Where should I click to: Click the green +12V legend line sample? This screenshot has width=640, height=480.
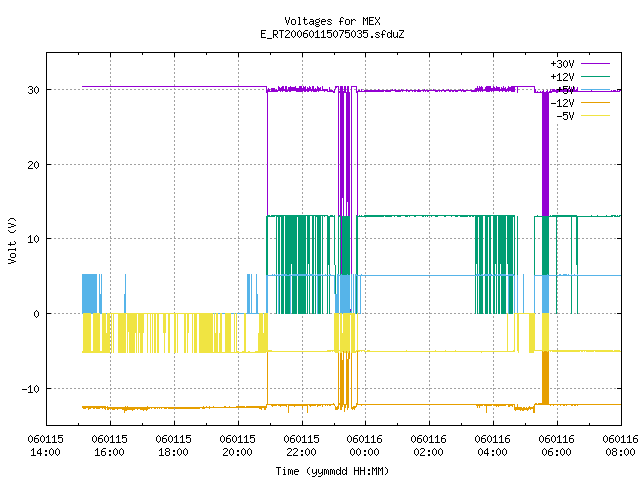[595, 76]
